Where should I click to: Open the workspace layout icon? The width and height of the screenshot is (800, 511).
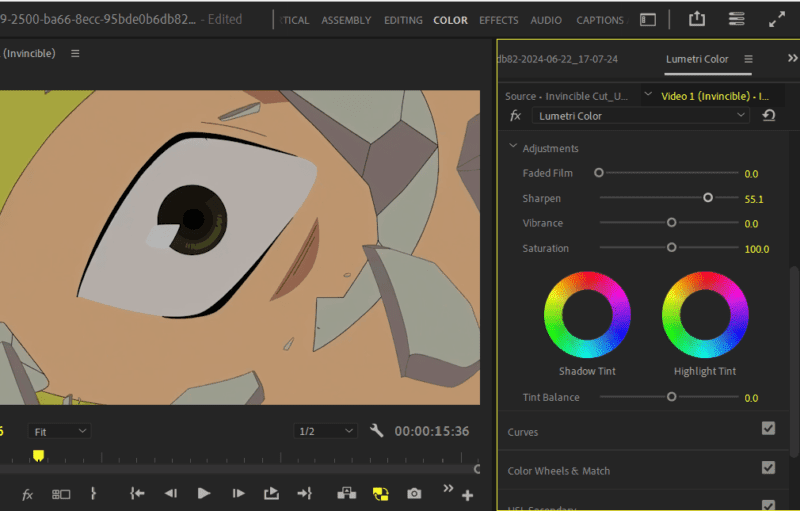[647, 20]
